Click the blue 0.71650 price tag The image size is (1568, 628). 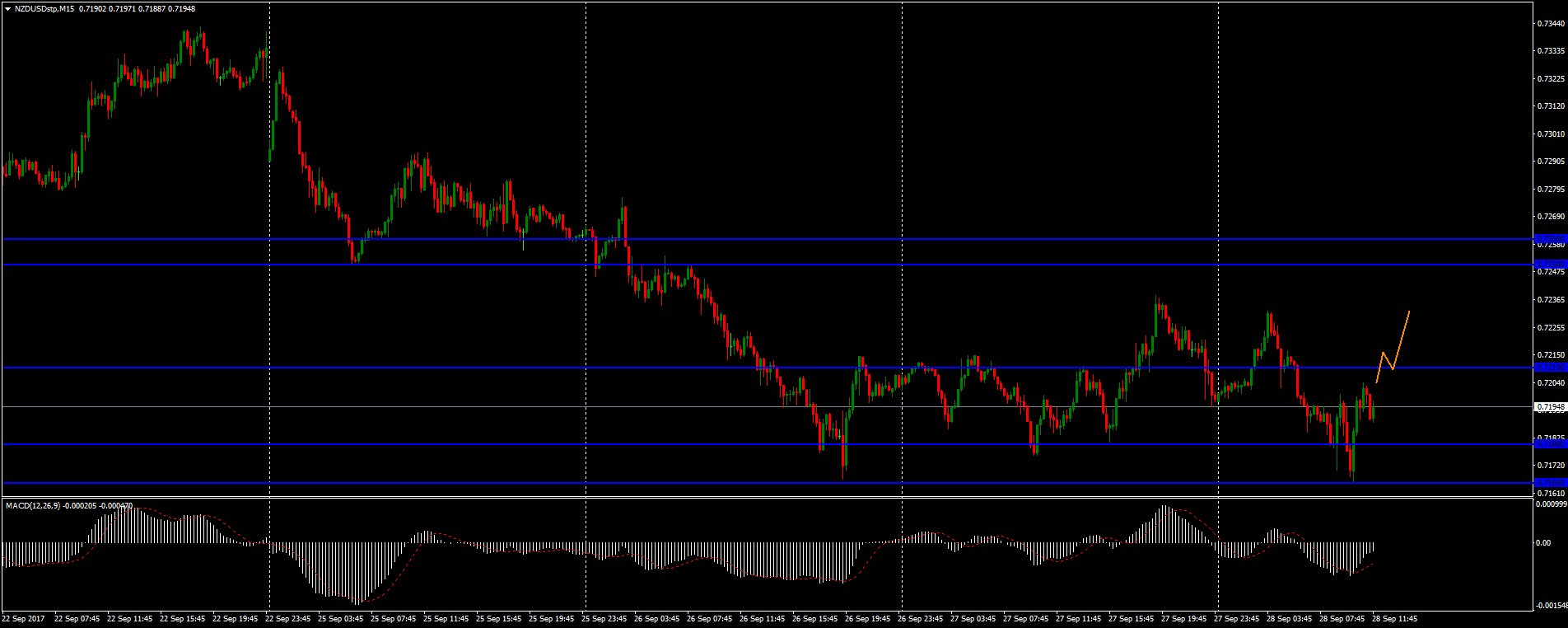click(1550, 482)
